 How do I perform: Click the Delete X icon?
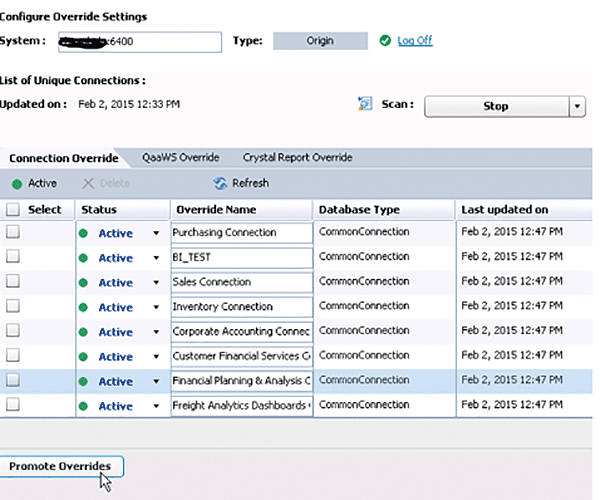[x=87, y=183]
